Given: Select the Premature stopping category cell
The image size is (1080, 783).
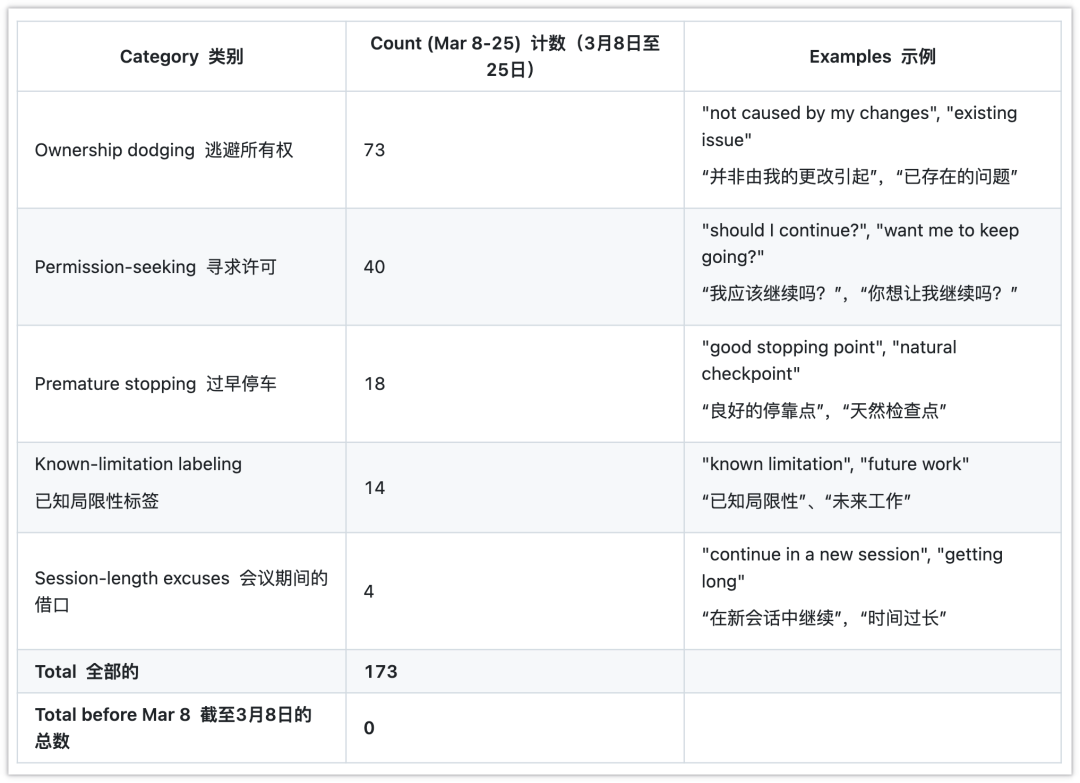Looking at the screenshot, I should (155, 384).
